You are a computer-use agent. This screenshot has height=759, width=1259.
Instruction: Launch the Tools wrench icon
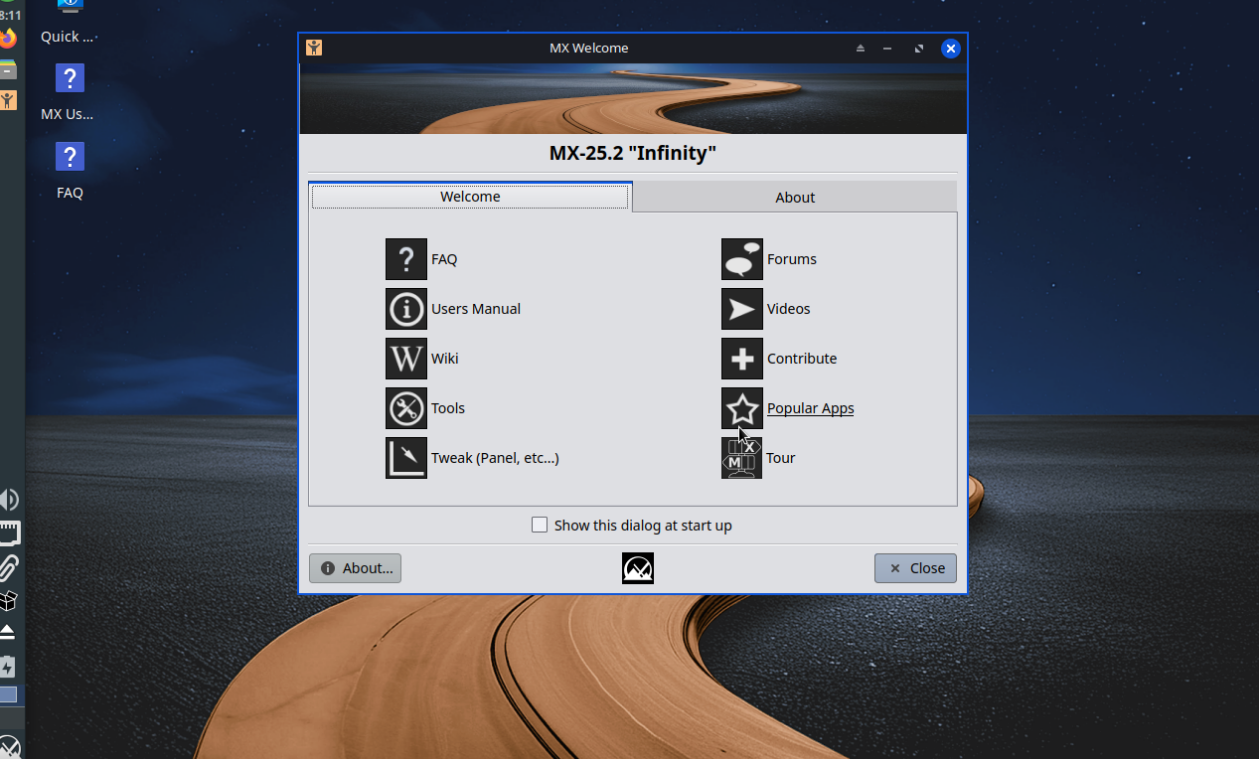coord(406,408)
